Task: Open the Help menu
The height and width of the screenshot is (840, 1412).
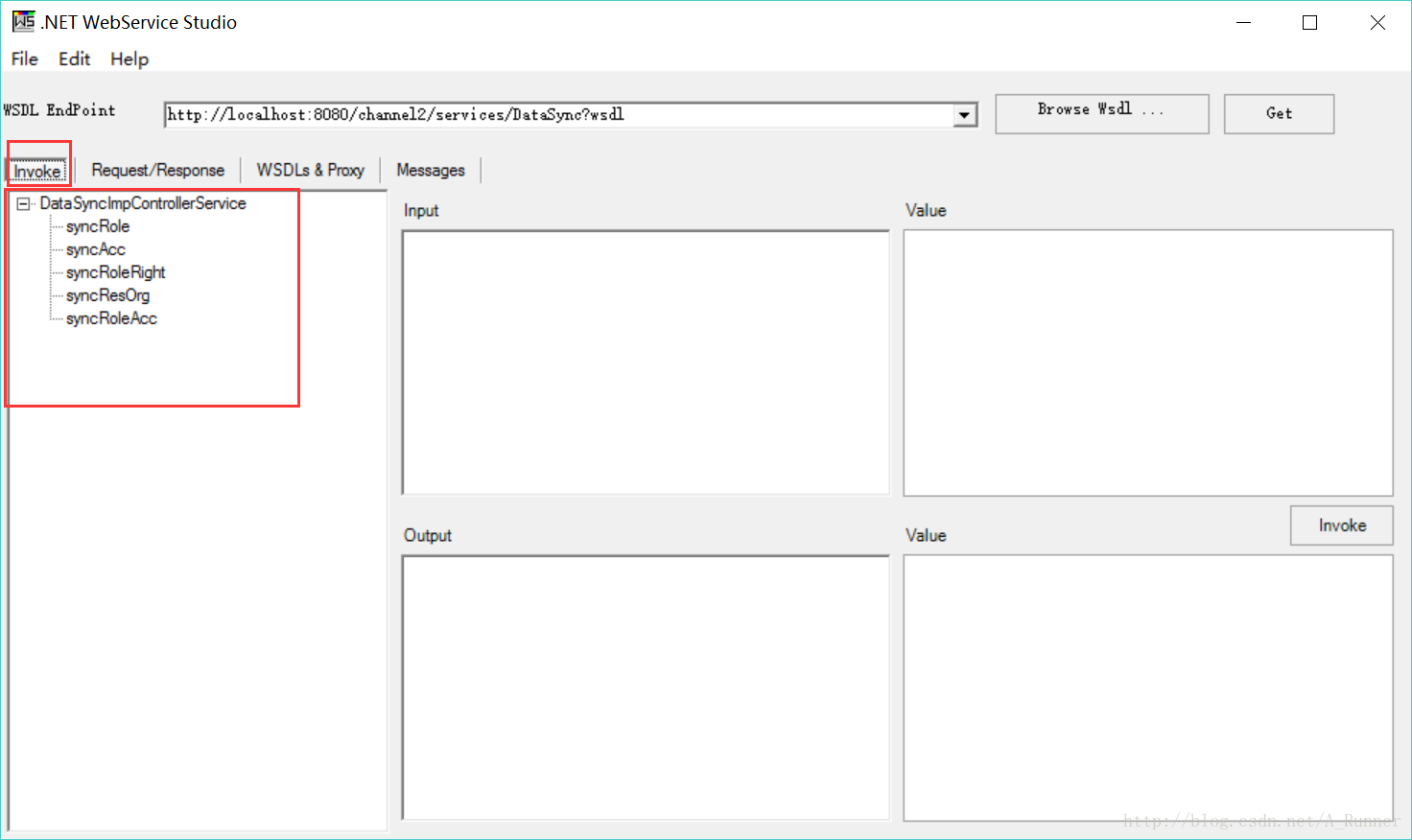Action: click(129, 58)
